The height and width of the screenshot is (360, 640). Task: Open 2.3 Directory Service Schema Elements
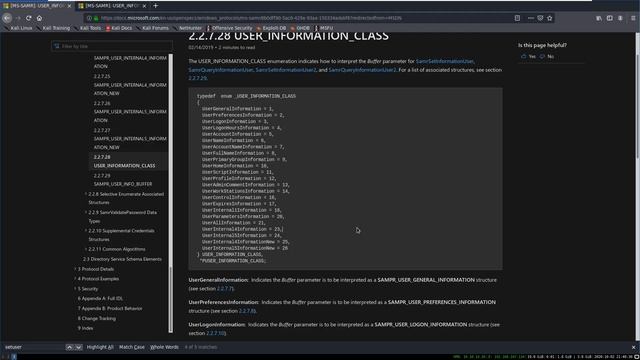(122, 259)
